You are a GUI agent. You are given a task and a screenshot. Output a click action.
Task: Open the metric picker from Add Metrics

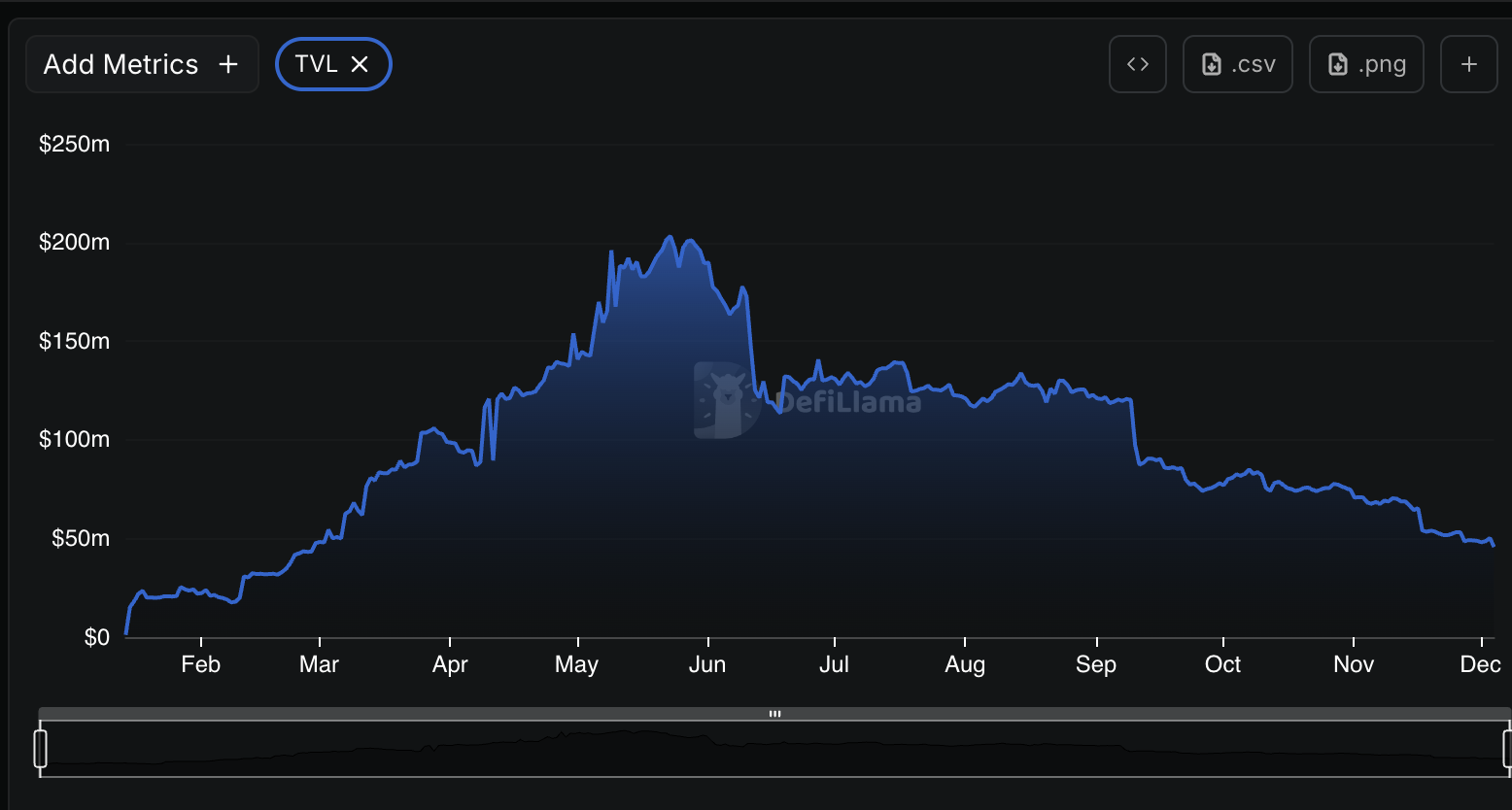pyautogui.click(x=142, y=63)
